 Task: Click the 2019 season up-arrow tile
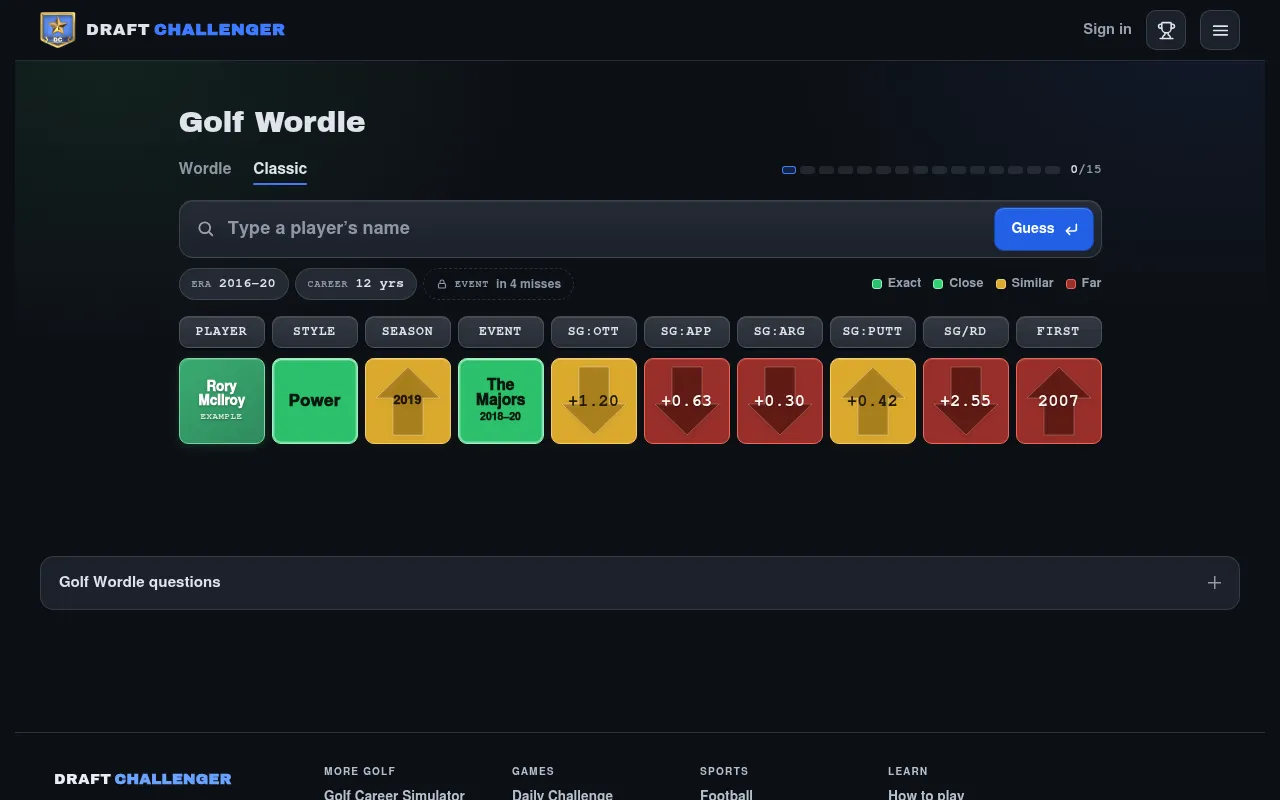coord(408,401)
